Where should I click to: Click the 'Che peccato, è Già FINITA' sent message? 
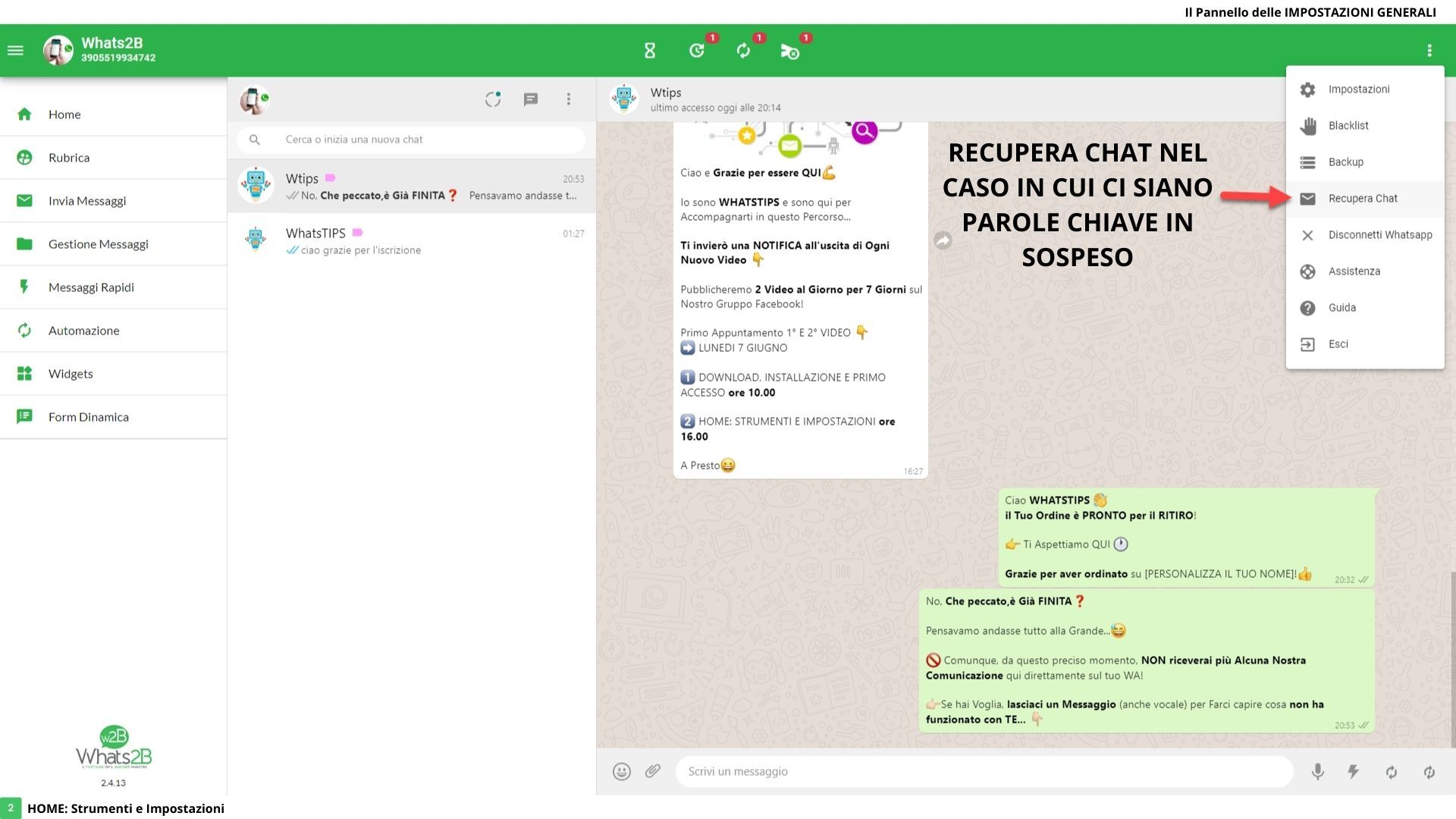click(x=1147, y=661)
